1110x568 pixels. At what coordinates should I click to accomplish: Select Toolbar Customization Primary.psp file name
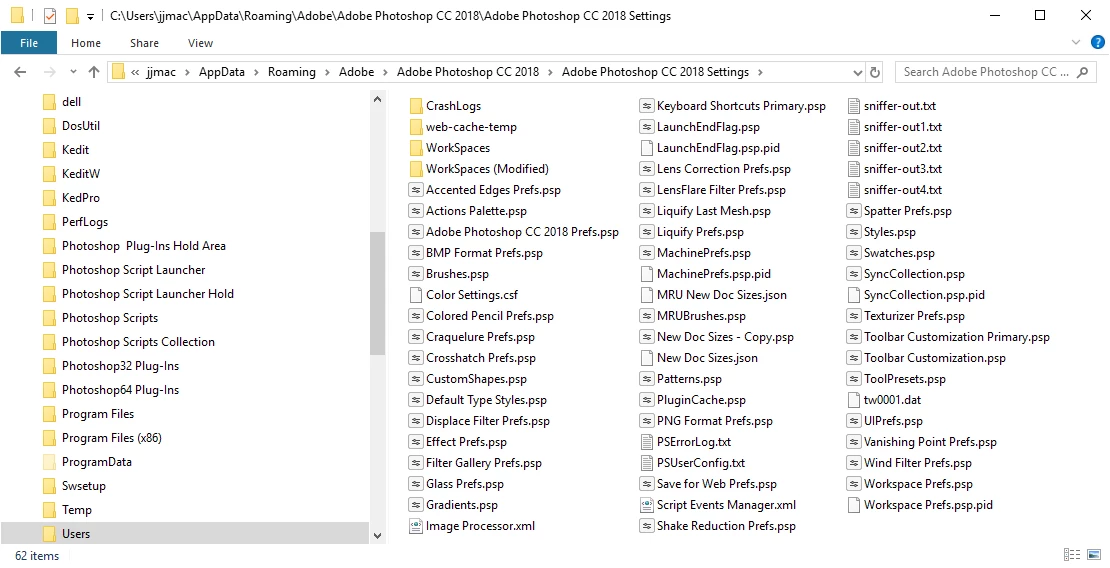click(957, 337)
